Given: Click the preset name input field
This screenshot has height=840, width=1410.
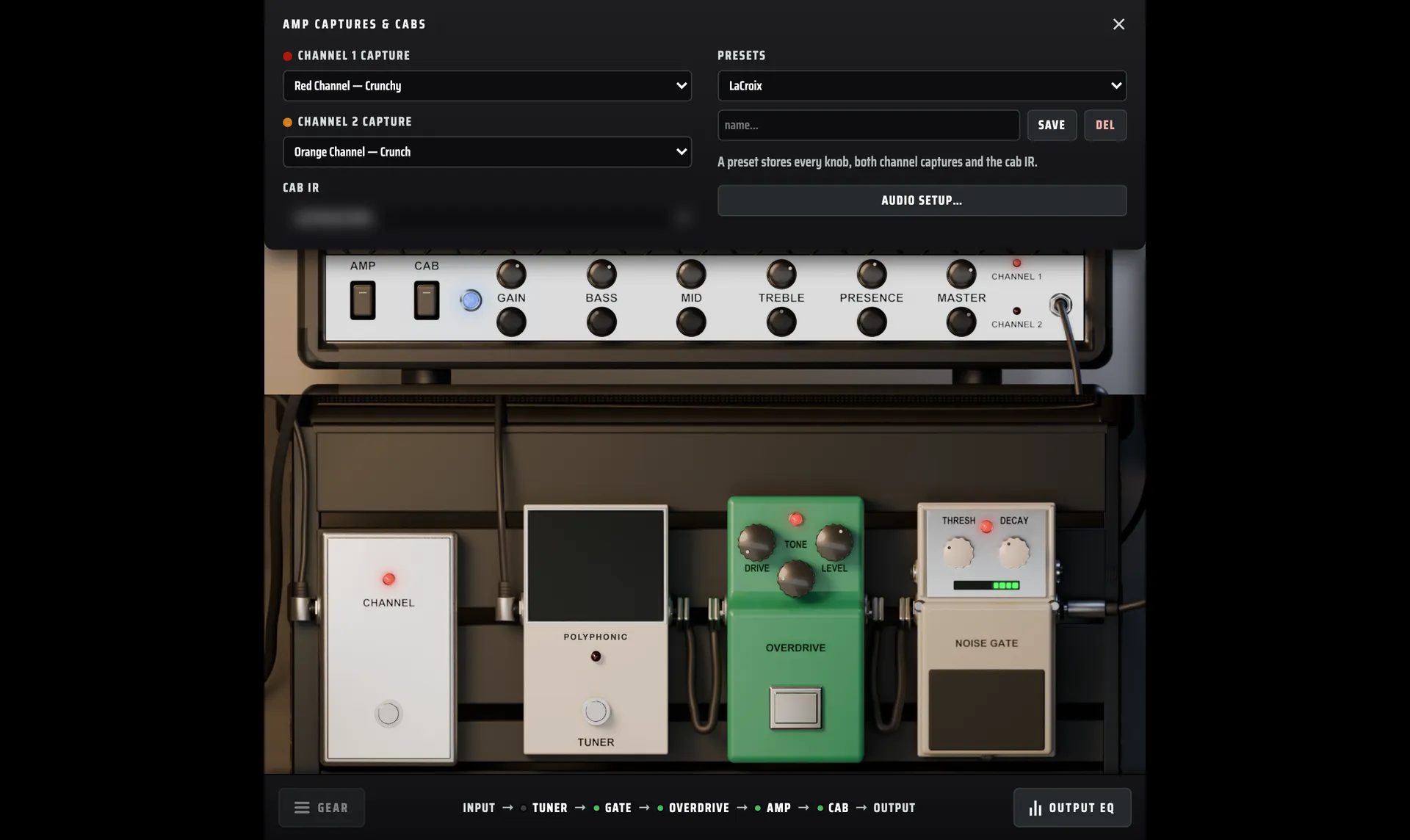Looking at the screenshot, I should [x=868, y=125].
